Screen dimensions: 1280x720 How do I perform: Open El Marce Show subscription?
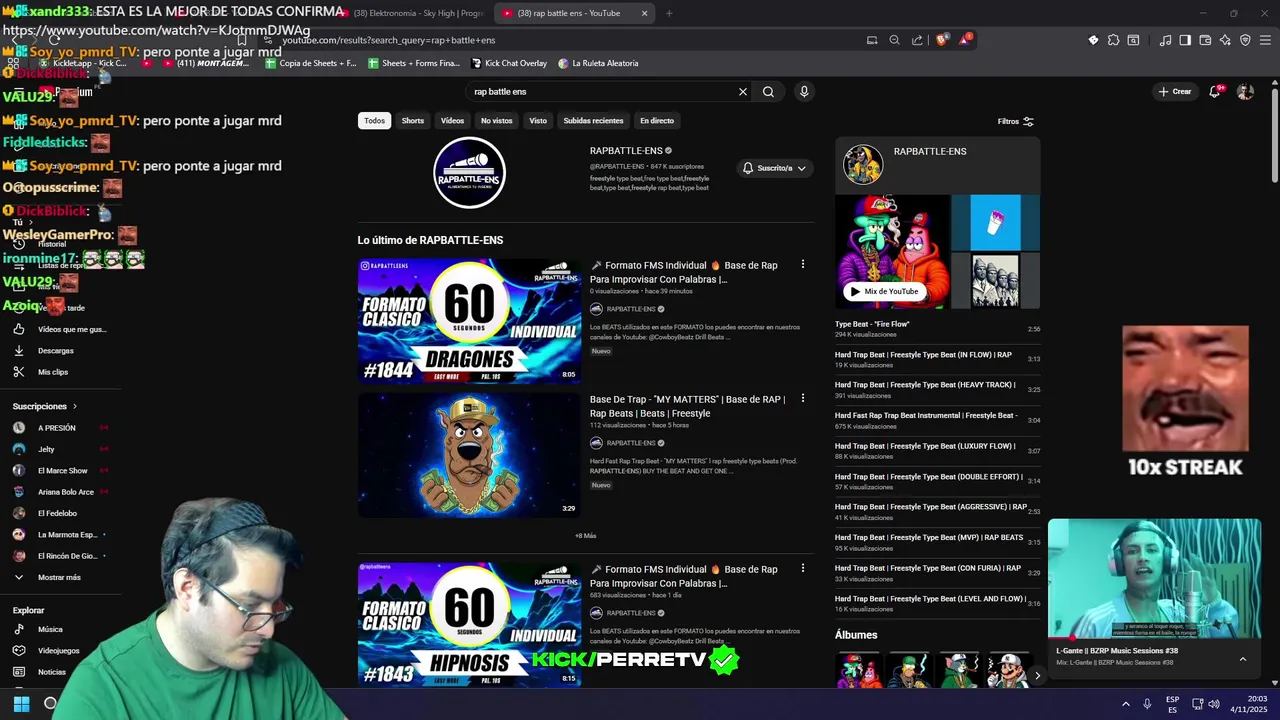coord(62,470)
